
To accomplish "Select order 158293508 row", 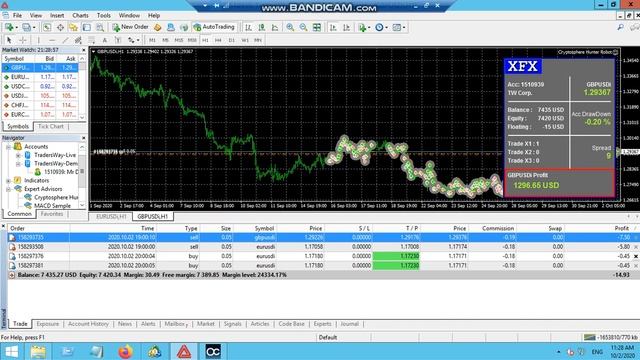I will (x=320, y=247).
